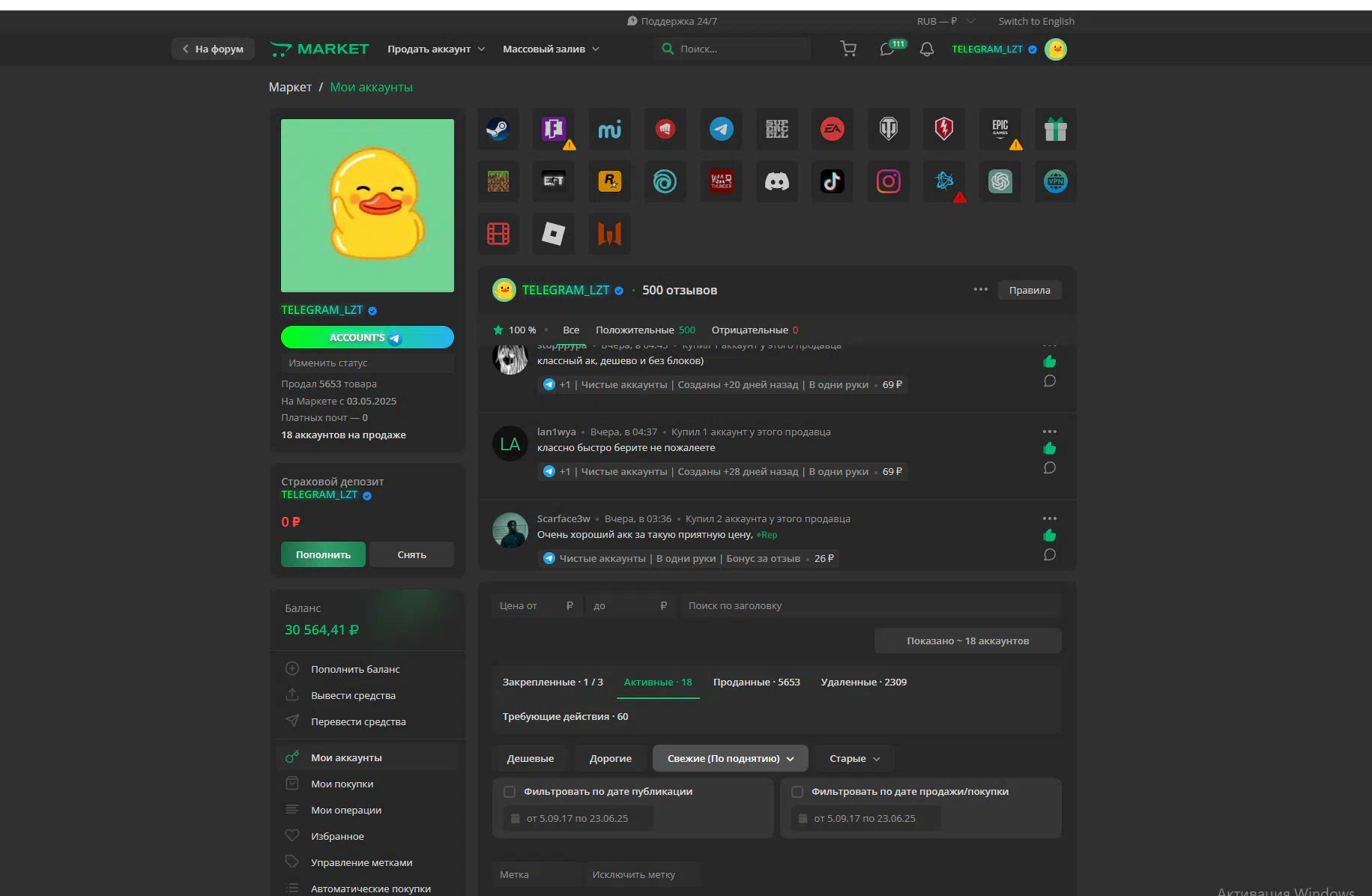This screenshot has width=1372, height=896.
Task: Click the Пополнить deposit button
Action: (x=323, y=554)
